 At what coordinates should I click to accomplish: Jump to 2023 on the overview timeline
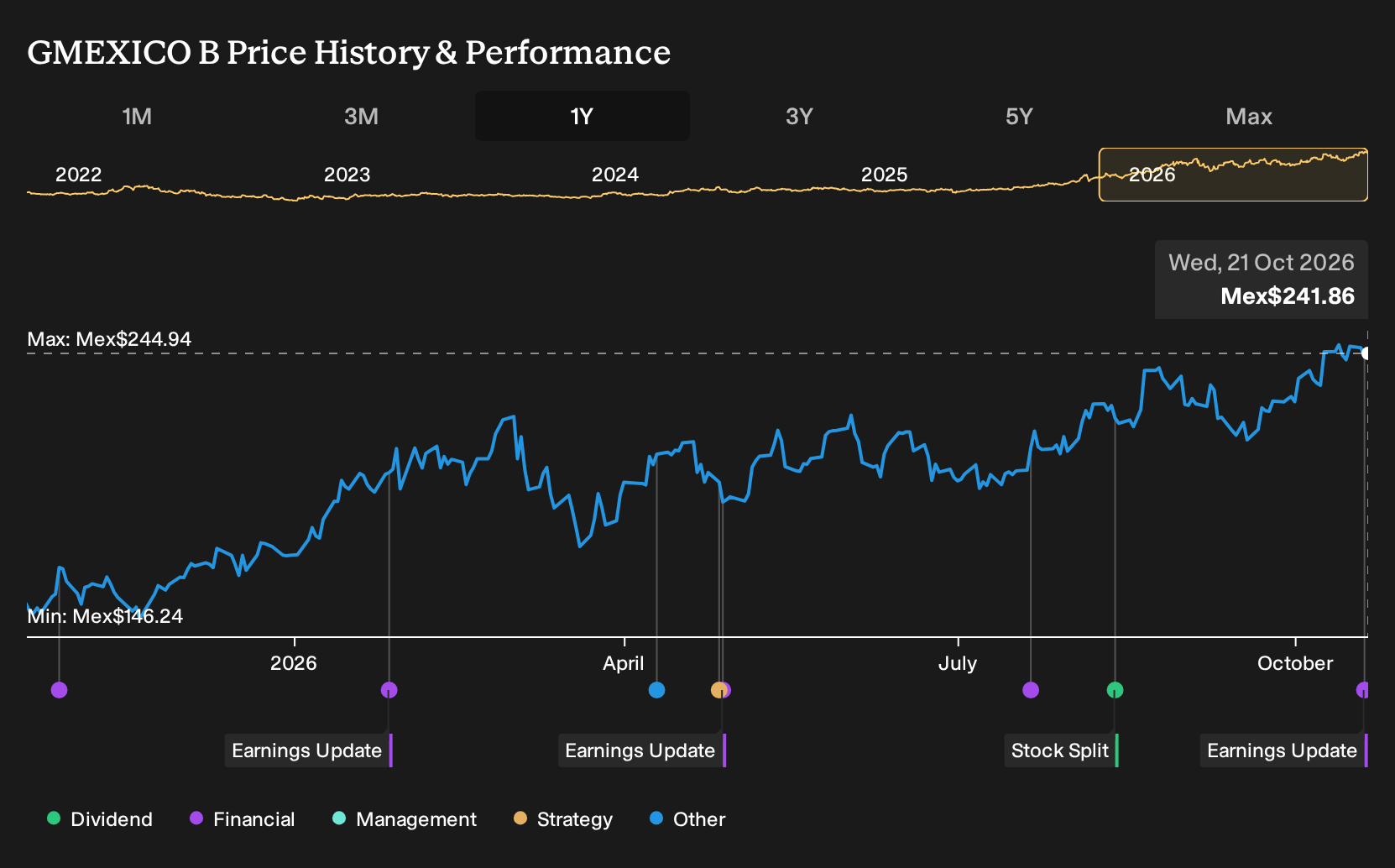(347, 175)
